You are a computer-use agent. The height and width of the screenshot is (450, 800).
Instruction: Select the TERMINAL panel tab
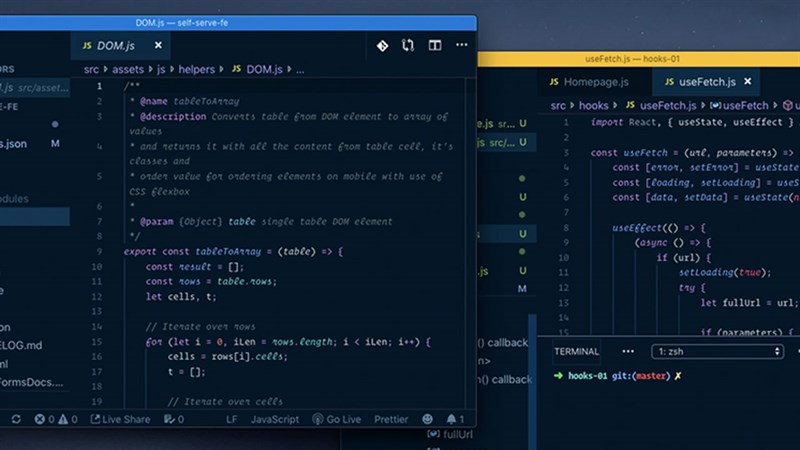(576, 351)
